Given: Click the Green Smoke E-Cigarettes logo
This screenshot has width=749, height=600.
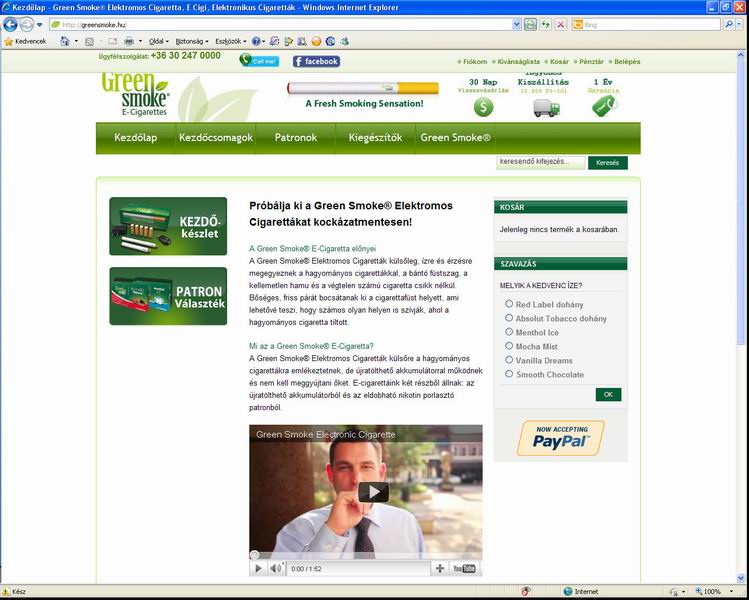Looking at the screenshot, I should point(135,95).
